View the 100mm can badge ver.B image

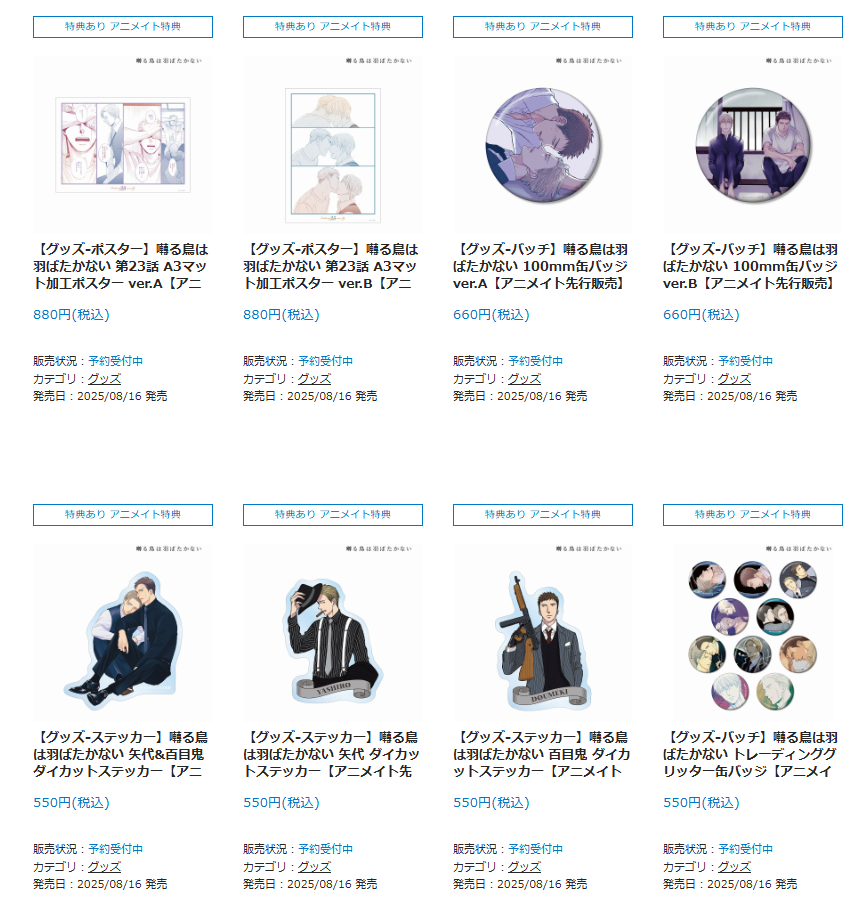(752, 144)
